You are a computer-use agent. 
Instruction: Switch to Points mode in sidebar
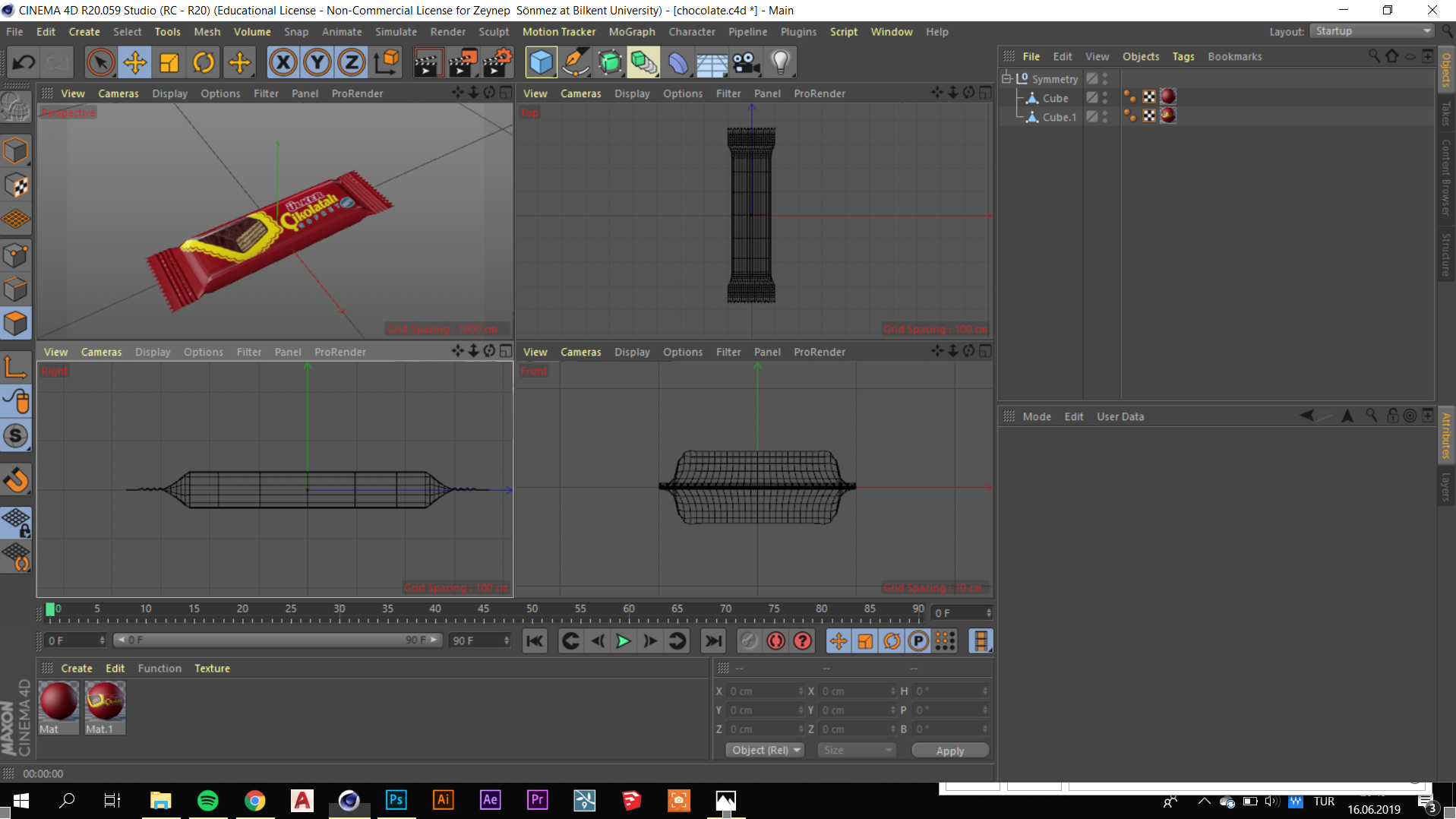15,255
